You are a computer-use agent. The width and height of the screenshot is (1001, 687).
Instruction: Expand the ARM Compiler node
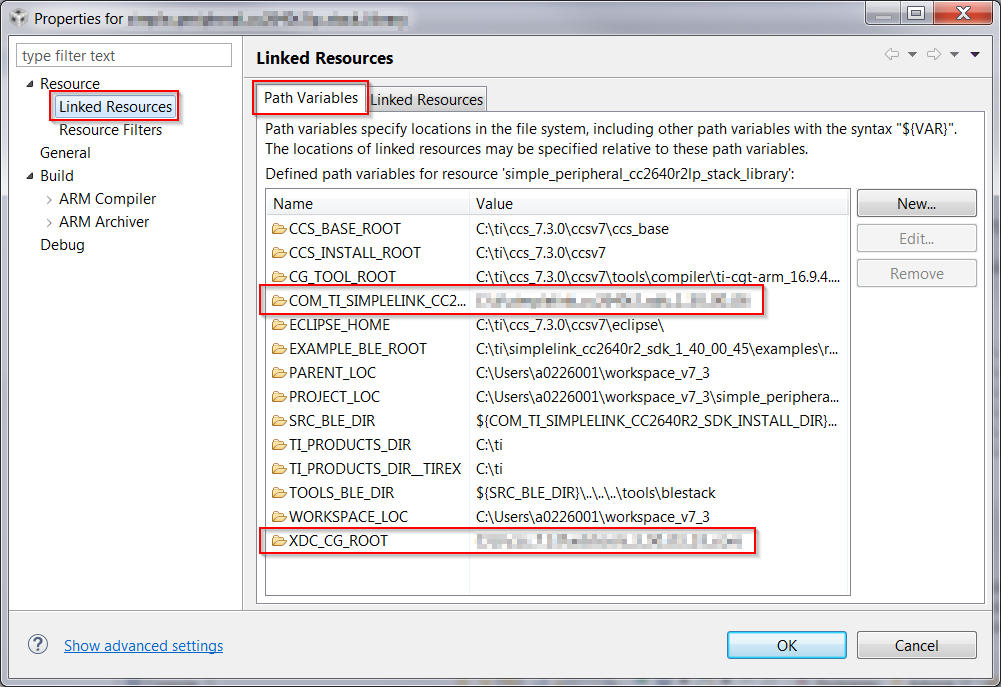47,198
